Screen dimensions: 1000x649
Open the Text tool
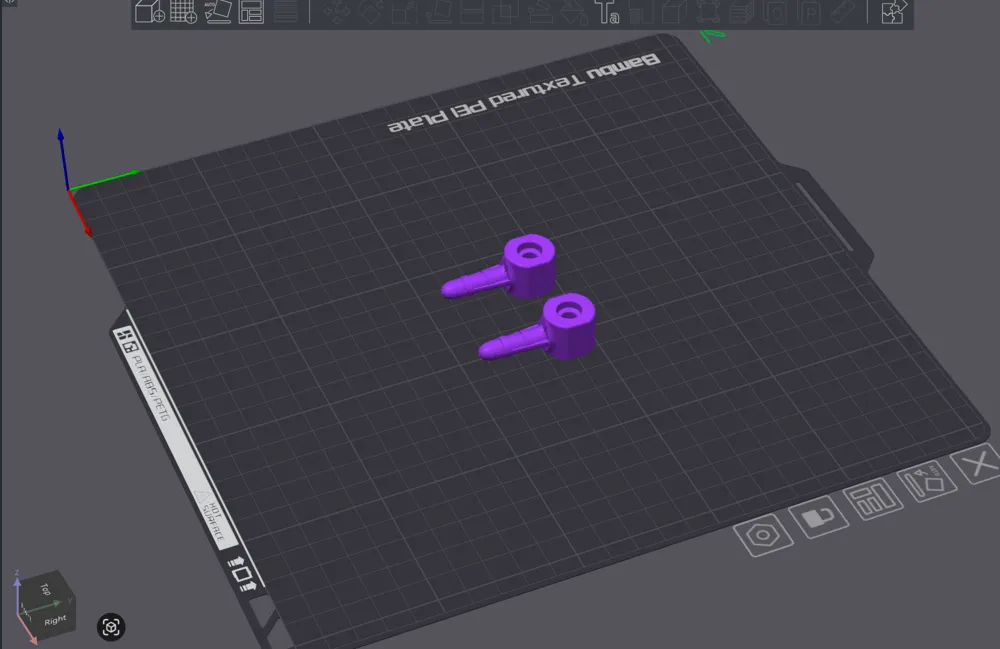click(x=608, y=14)
